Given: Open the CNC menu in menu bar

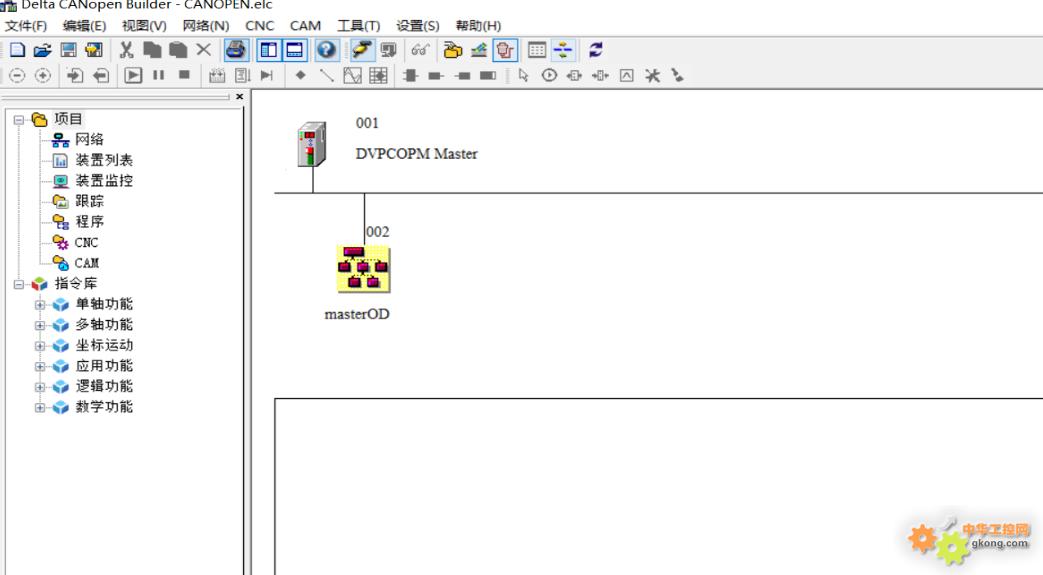Looking at the screenshot, I should 259,25.
